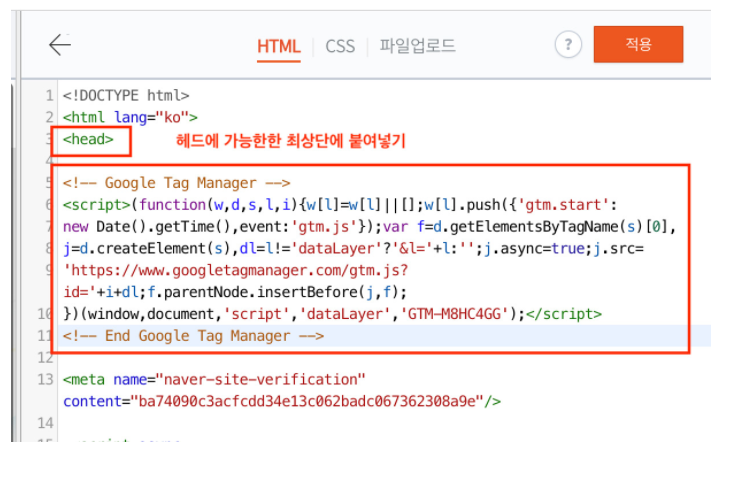Click line number 1 in the gutter
740x477 pixels.
(x=50, y=96)
